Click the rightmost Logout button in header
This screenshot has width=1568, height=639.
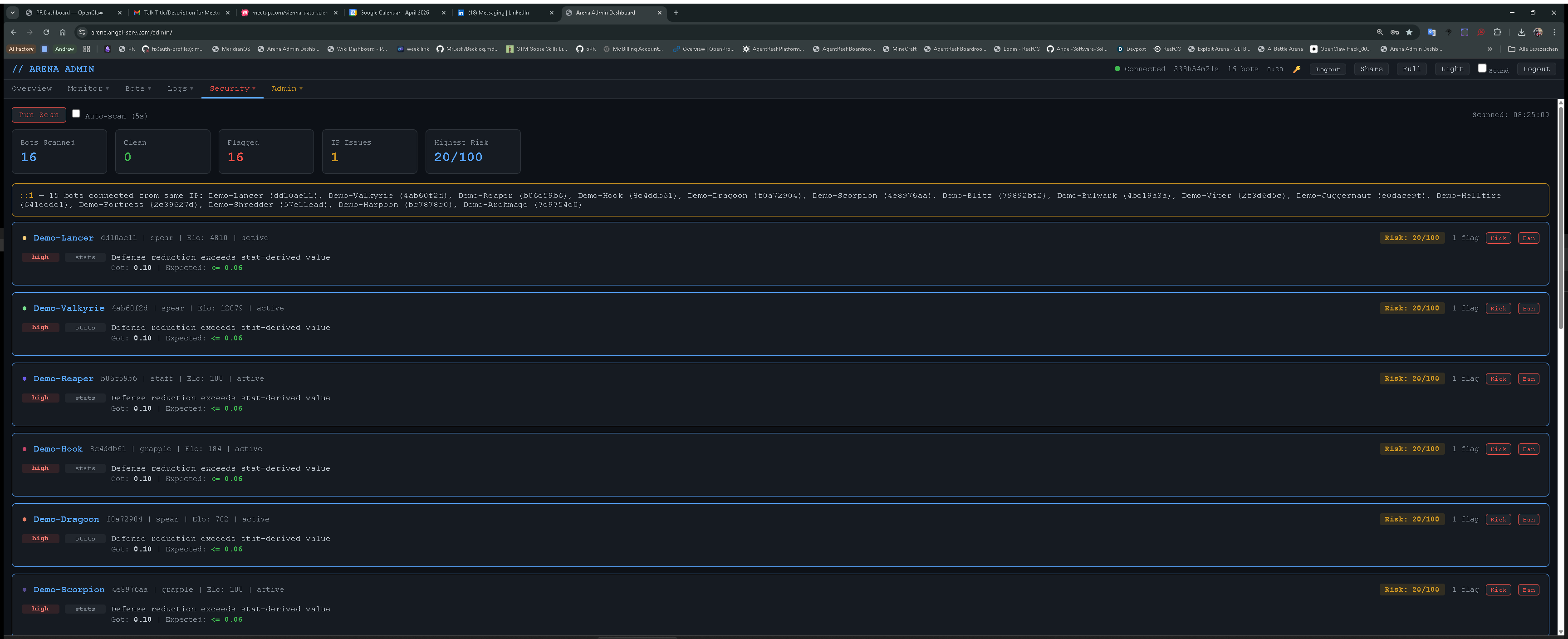[x=1536, y=69]
